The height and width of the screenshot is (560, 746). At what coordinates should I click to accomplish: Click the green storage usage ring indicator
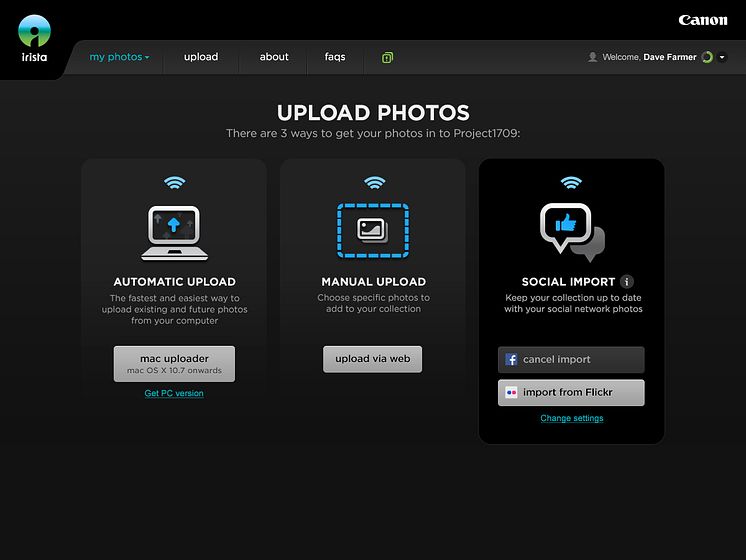[x=707, y=58]
